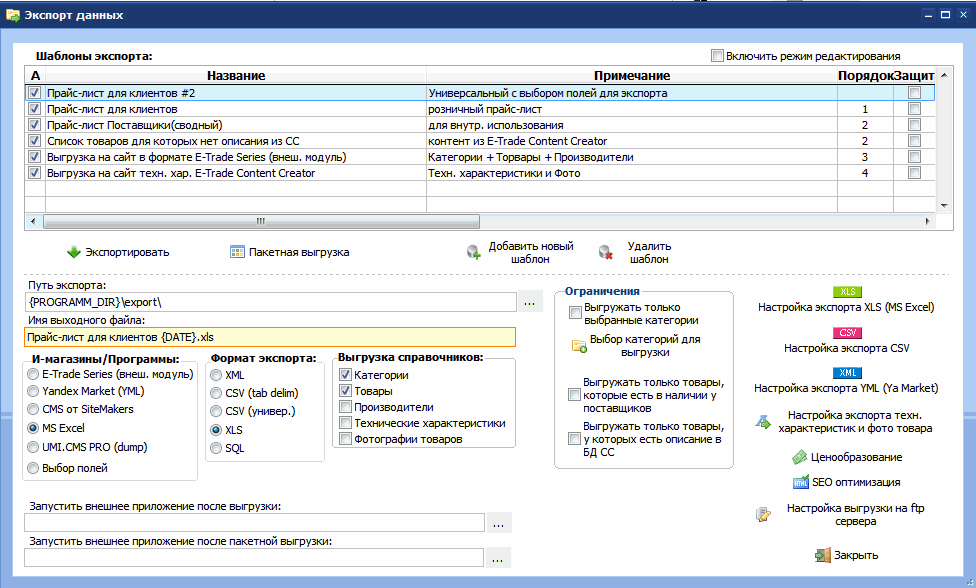Select row Список товаров для которых нет описания
The image size is (976, 588).
click(479, 141)
